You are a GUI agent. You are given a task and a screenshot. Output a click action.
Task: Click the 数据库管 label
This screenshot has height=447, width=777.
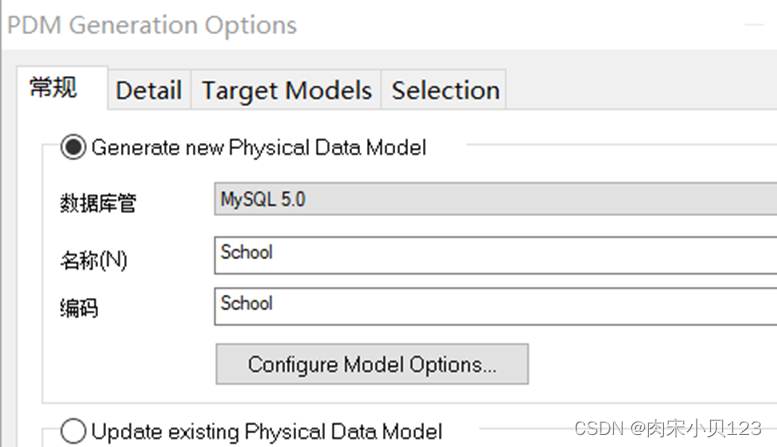pyautogui.click(x=98, y=203)
